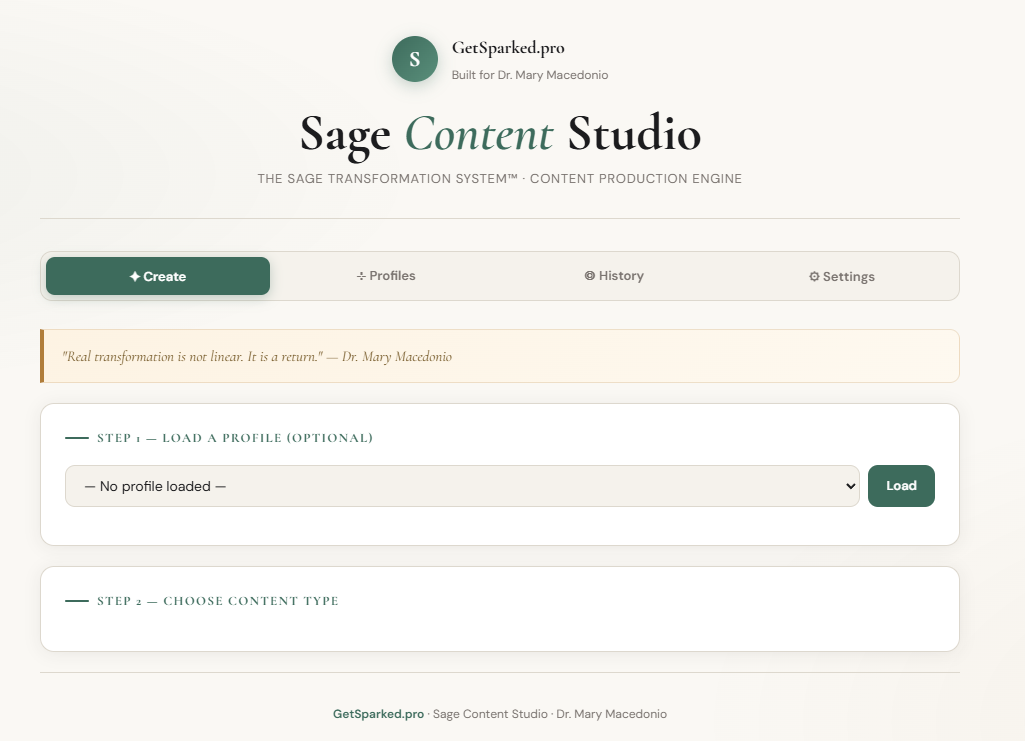Click the Sage Transformation System subtitle
Image resolution: width=1025 pixels, height=741 pixels.
499,178
